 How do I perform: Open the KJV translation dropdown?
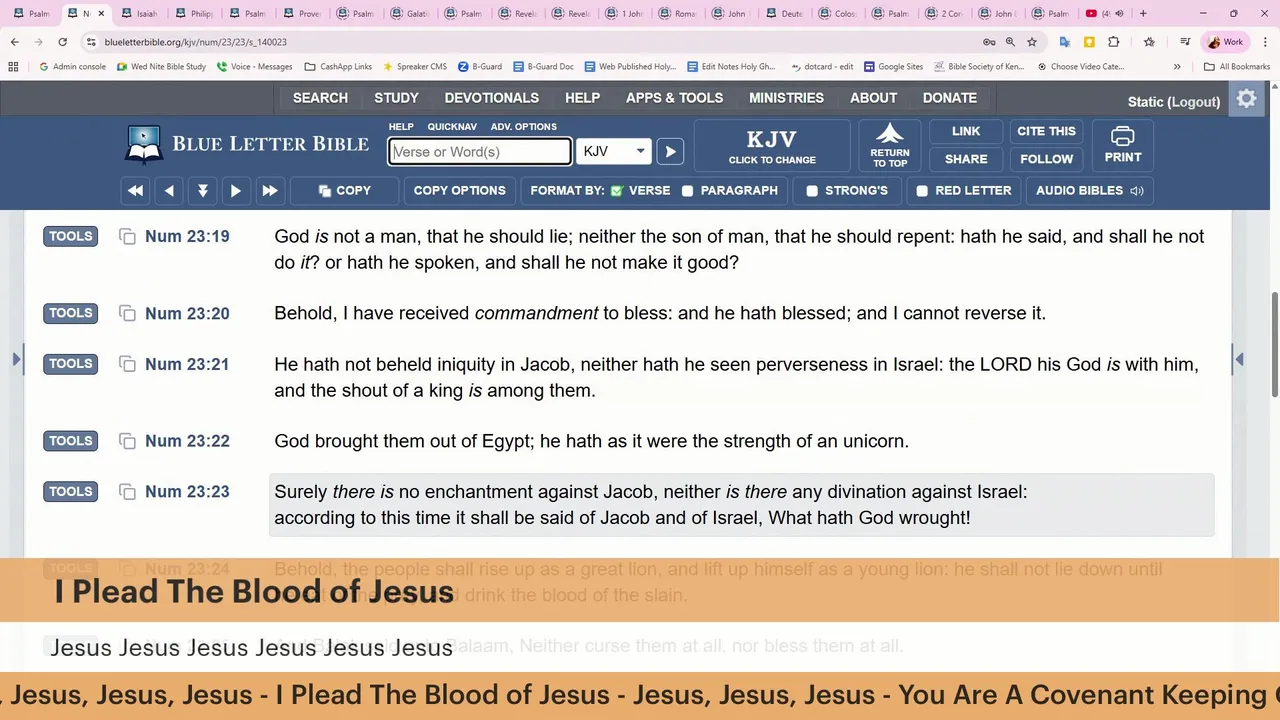coord(614,152)
